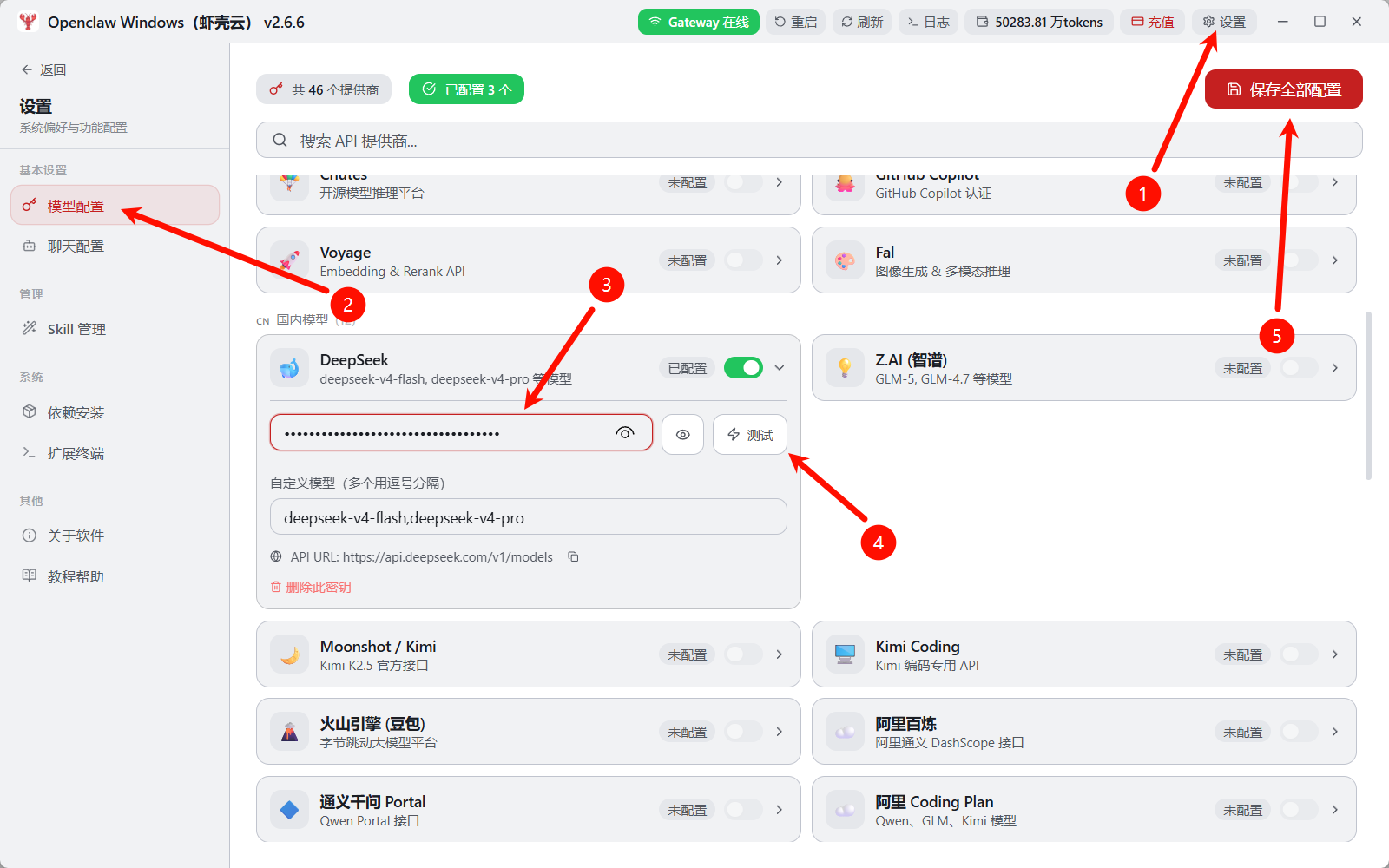Click 保存全部配置 button
1389x868 pixels.
click(1283, 89)
